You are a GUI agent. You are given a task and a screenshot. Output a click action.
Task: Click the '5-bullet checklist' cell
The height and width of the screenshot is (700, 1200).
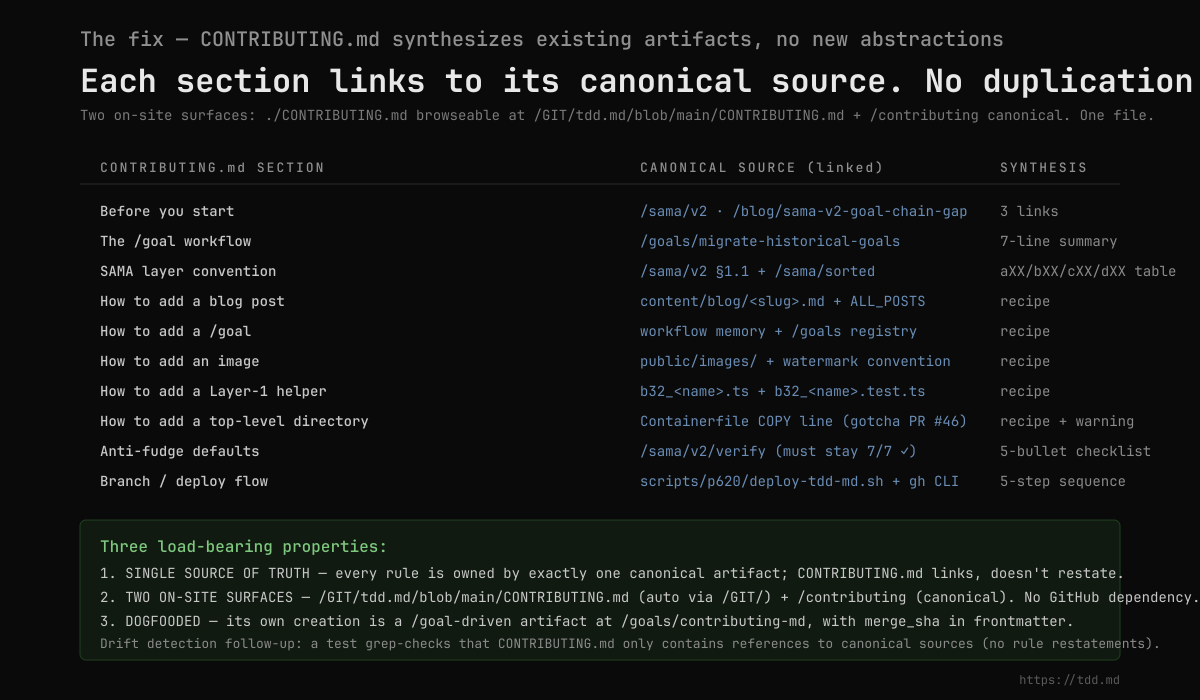point(1075,451)
